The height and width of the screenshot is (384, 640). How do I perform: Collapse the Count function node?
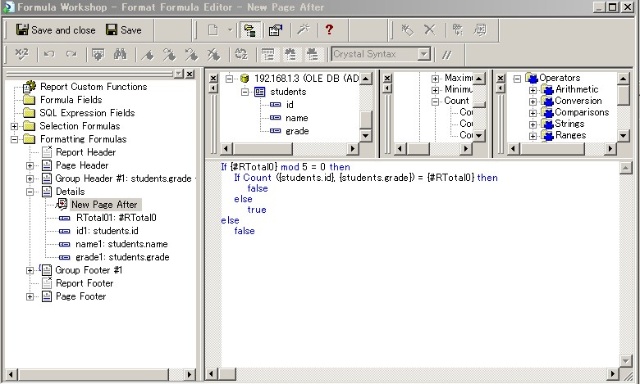pyautogui.click(x=435, y=102)
